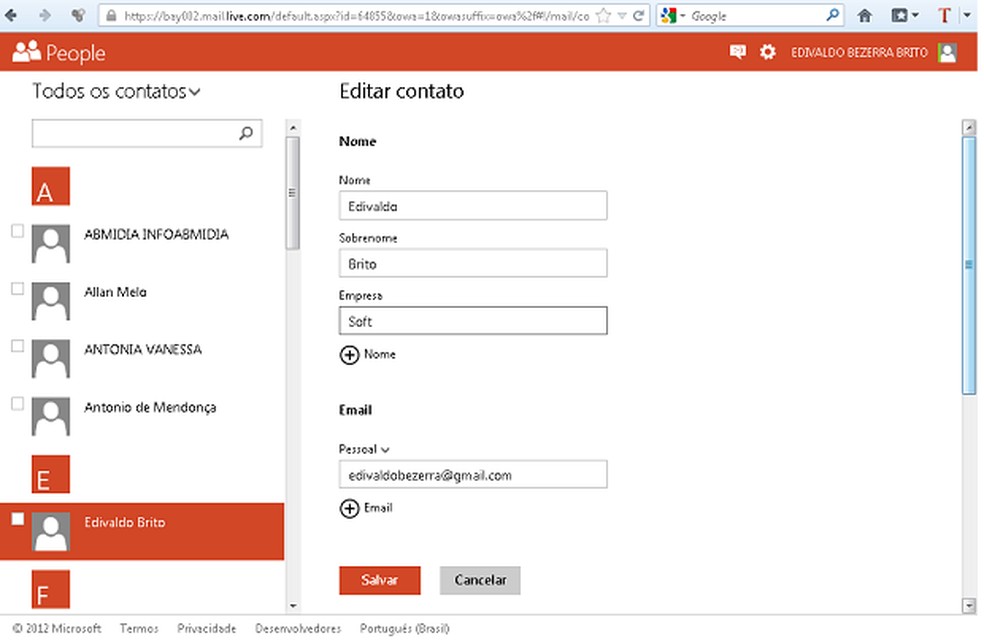Image resolution: width=984 pixels, height=644 pixels.
Task: Click the bookmark star icon
Action: click(x=603, y=16)
